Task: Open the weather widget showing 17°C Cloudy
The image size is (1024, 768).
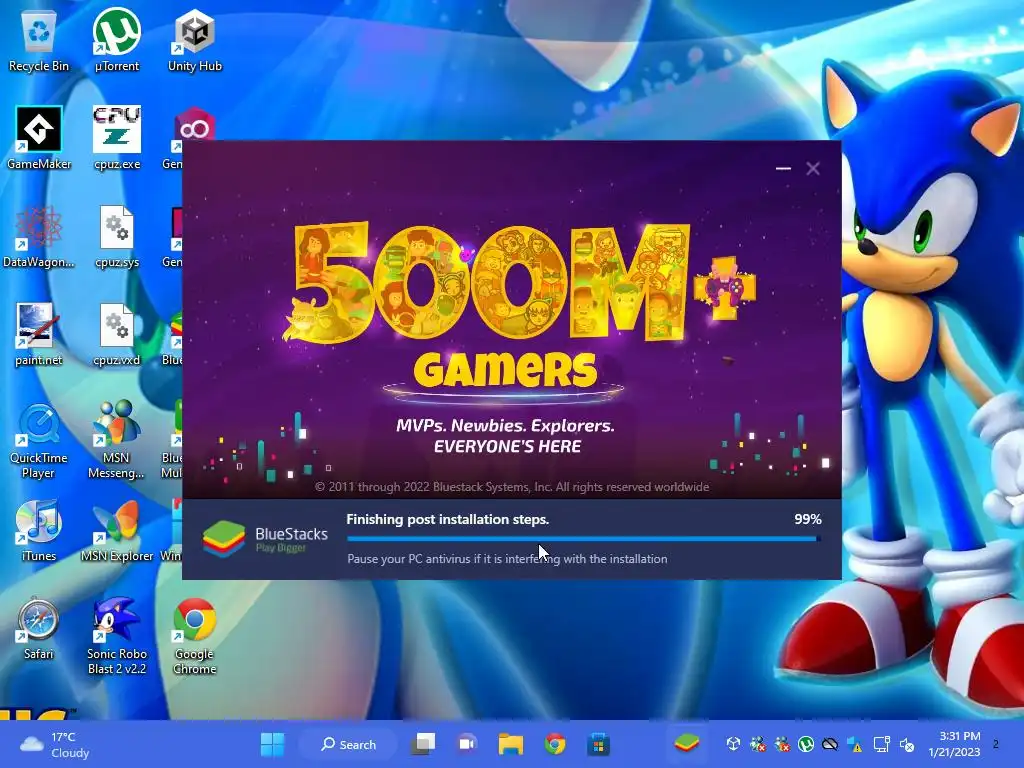Action: [56, 744]
